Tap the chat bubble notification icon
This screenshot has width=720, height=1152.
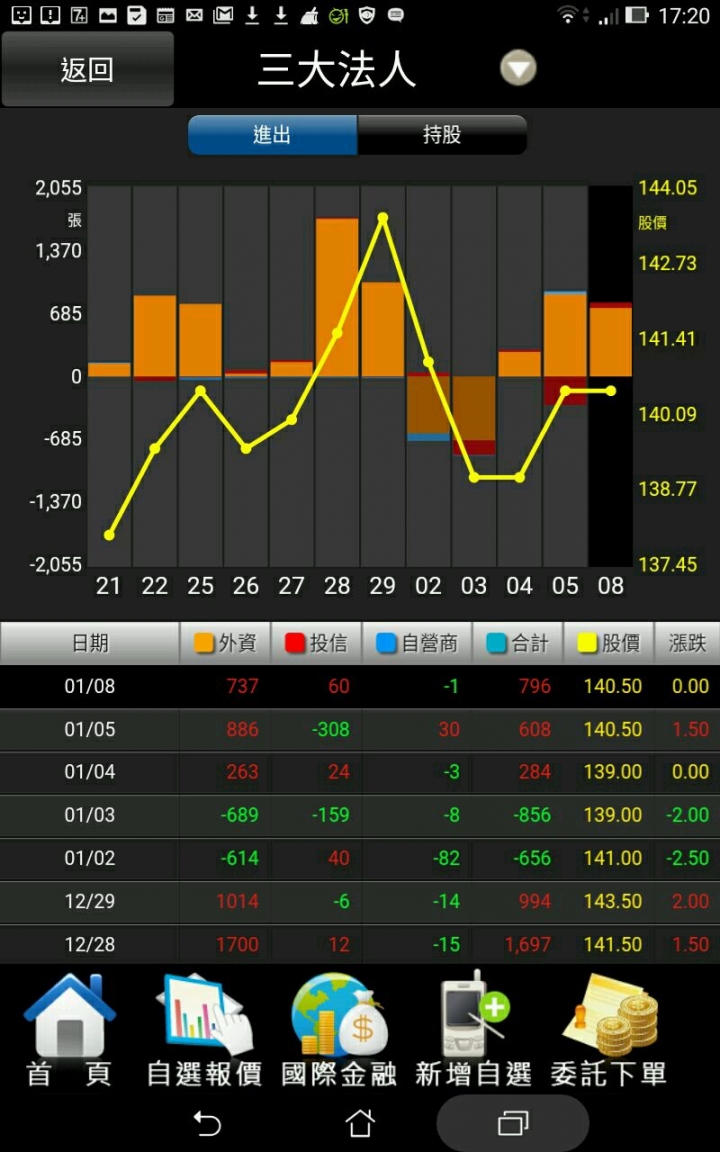tap(395, 15)
